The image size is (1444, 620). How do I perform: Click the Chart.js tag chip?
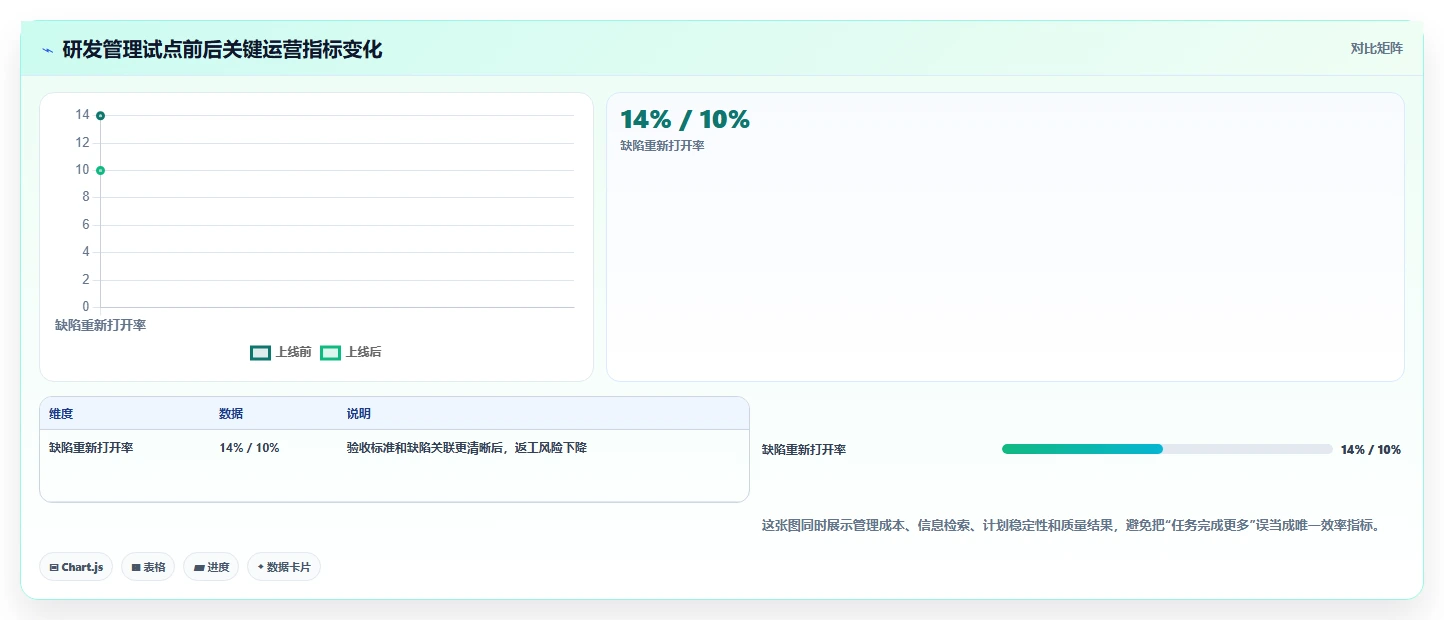77,567
